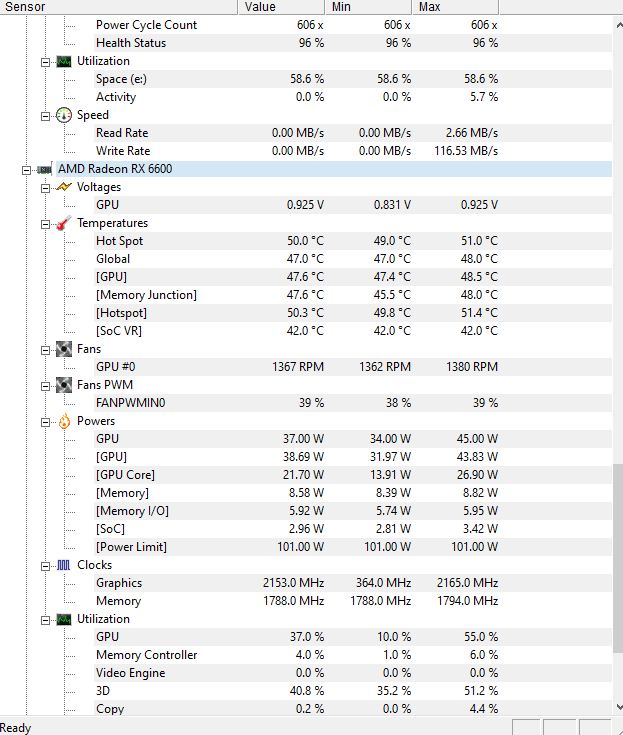Click the AMD Radeon RX 6600 graphics card icon
623x735 pixels.
(45, 169)
